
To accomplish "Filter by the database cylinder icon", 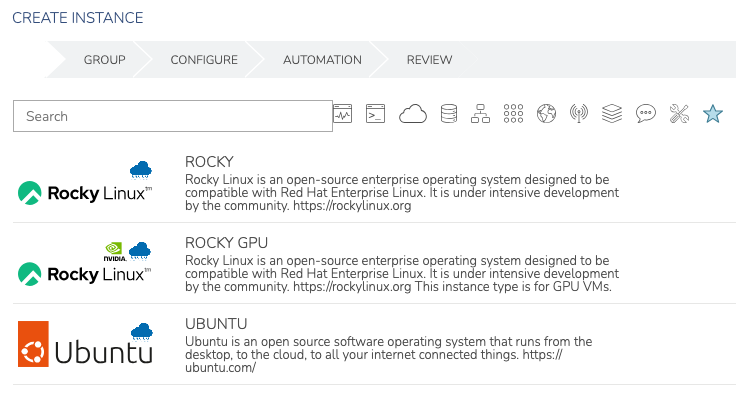I will (449, 114).
